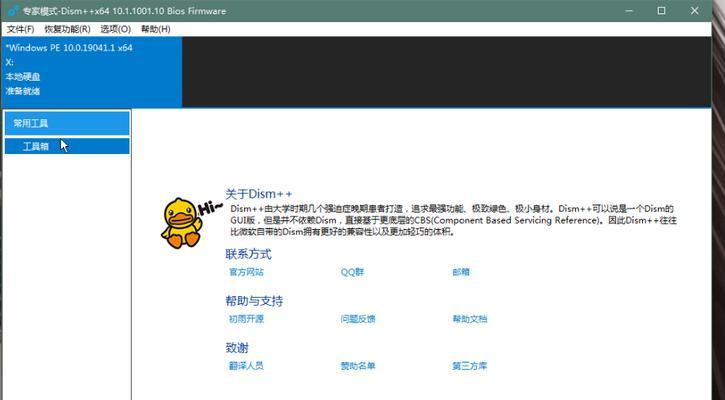Open the 帮助(H) menu

(156, 29)
